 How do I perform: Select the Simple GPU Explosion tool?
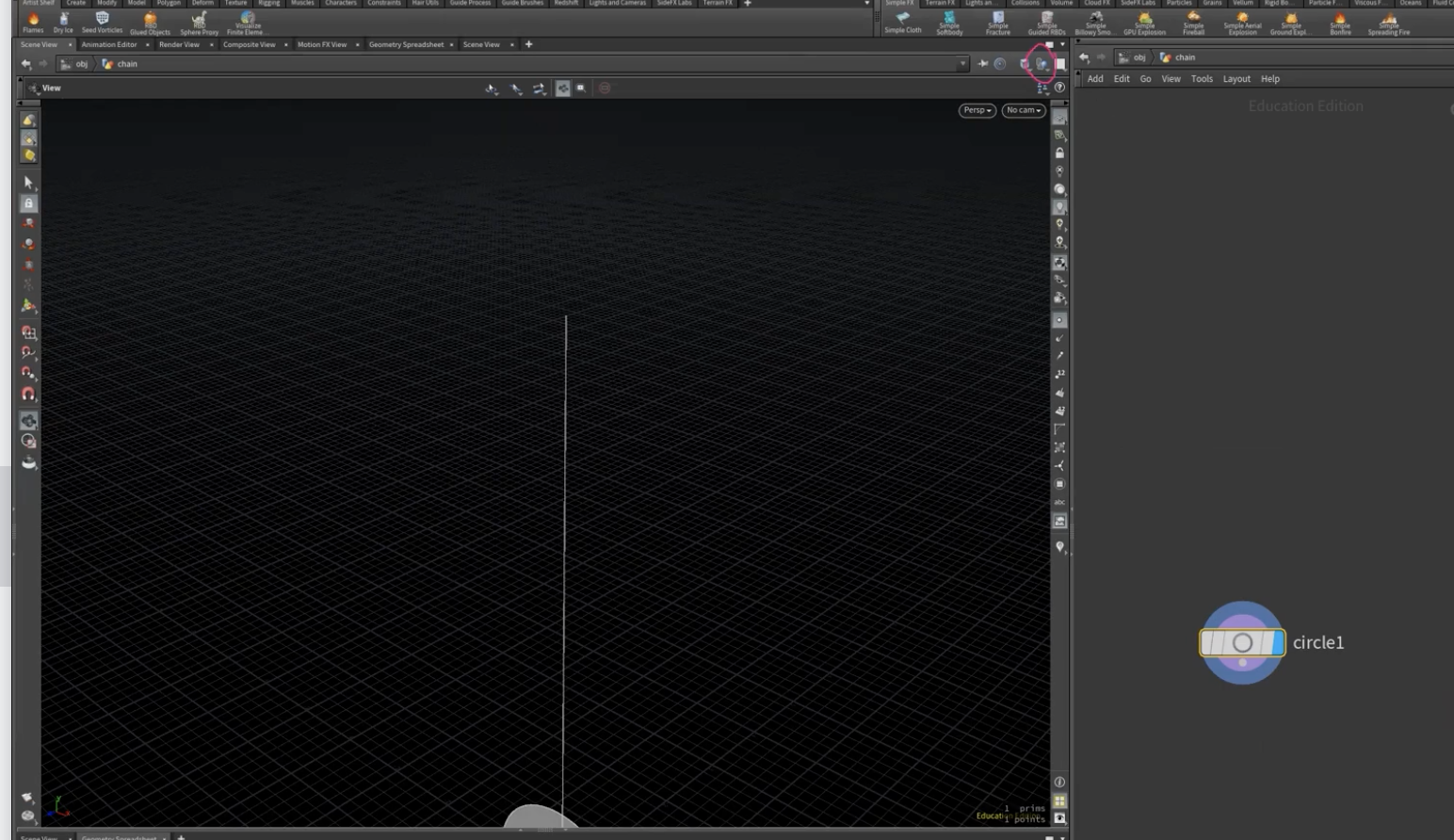pos(1144,24)
